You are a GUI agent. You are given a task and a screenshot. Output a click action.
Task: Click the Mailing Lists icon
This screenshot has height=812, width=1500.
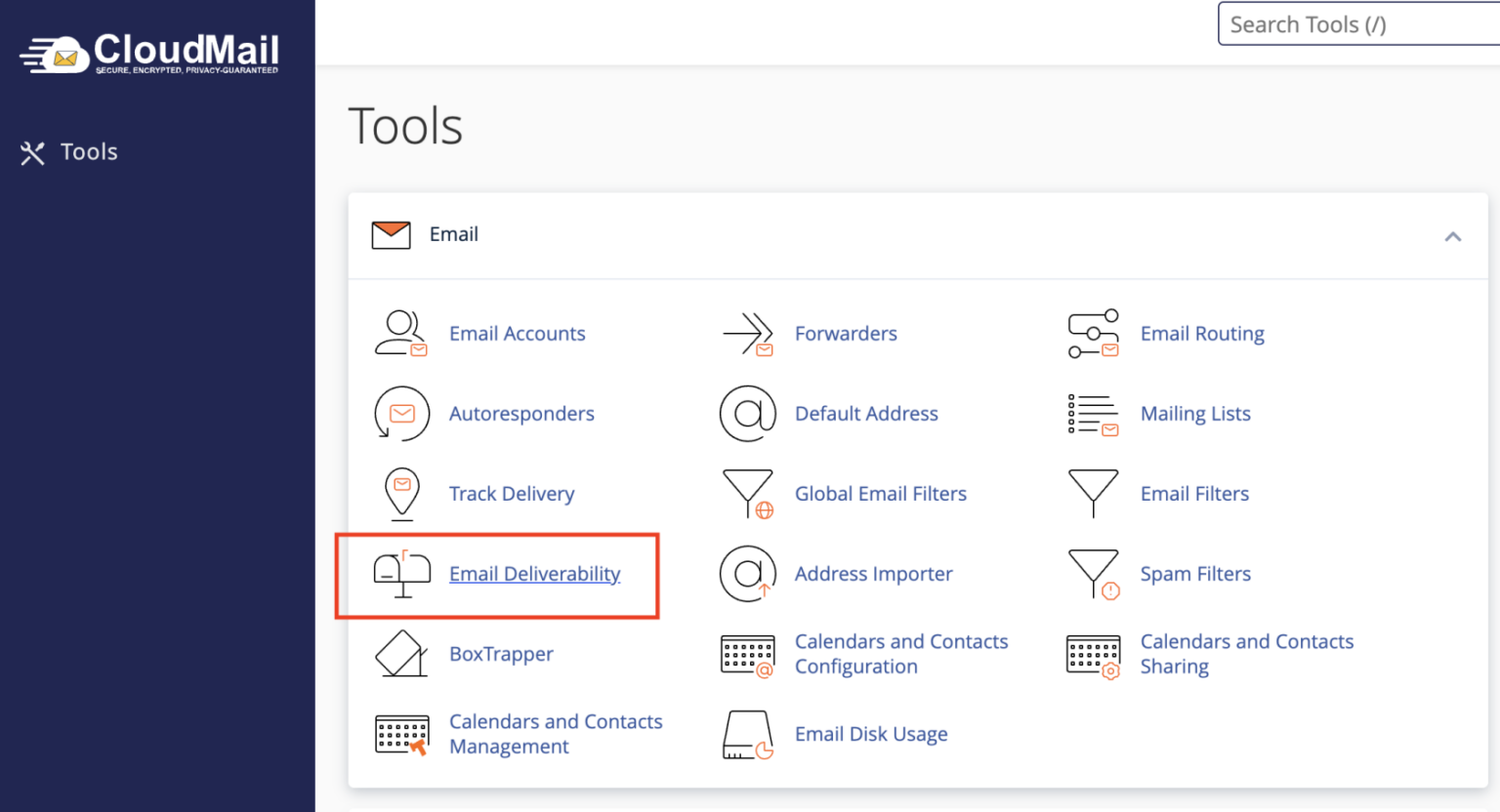point(1093,414)
